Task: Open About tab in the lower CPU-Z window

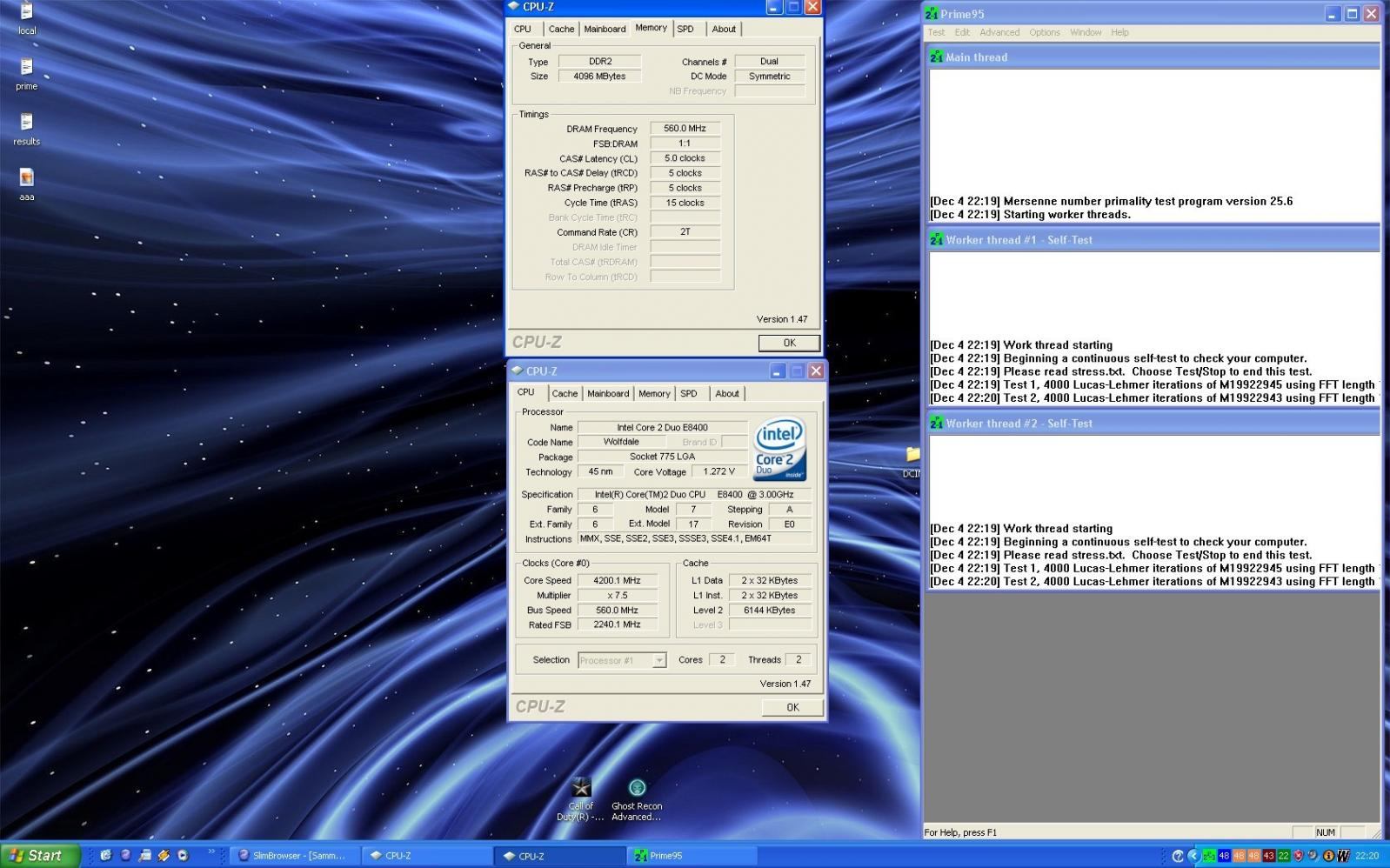Action: point(727,393)
